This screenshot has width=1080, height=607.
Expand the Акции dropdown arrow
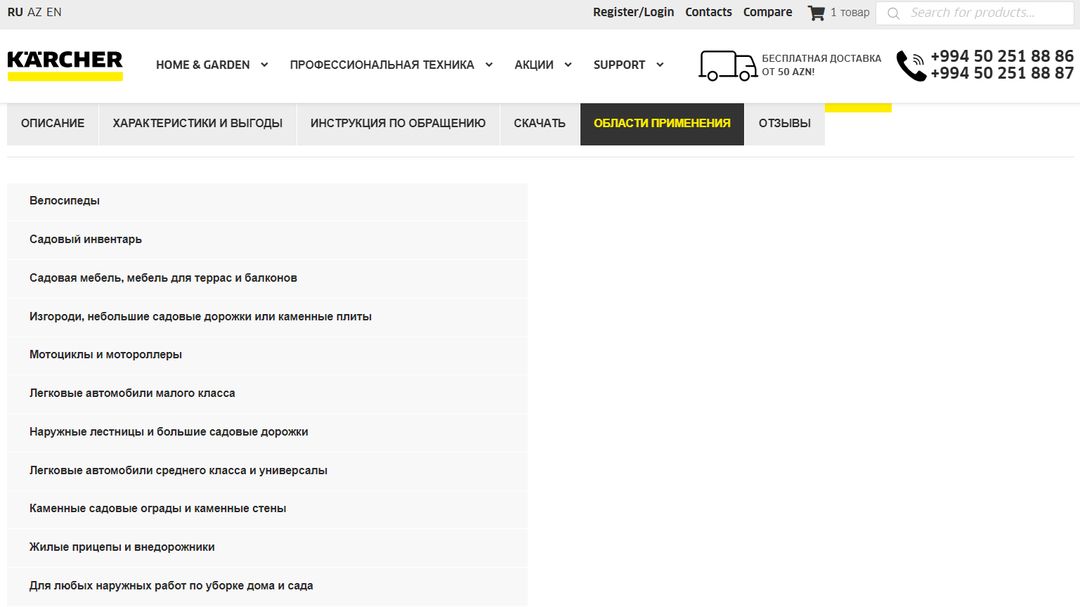pyautogui.click(x=568, y=65)
